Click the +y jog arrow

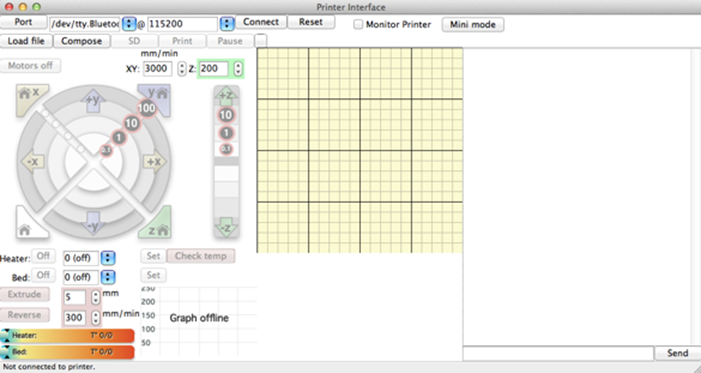(x=93, y=101)
